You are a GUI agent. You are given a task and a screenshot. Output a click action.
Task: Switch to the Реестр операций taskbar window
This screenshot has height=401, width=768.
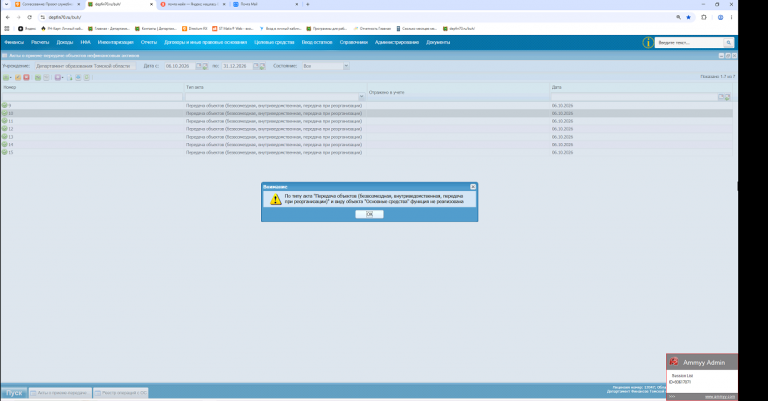(120, 393)
